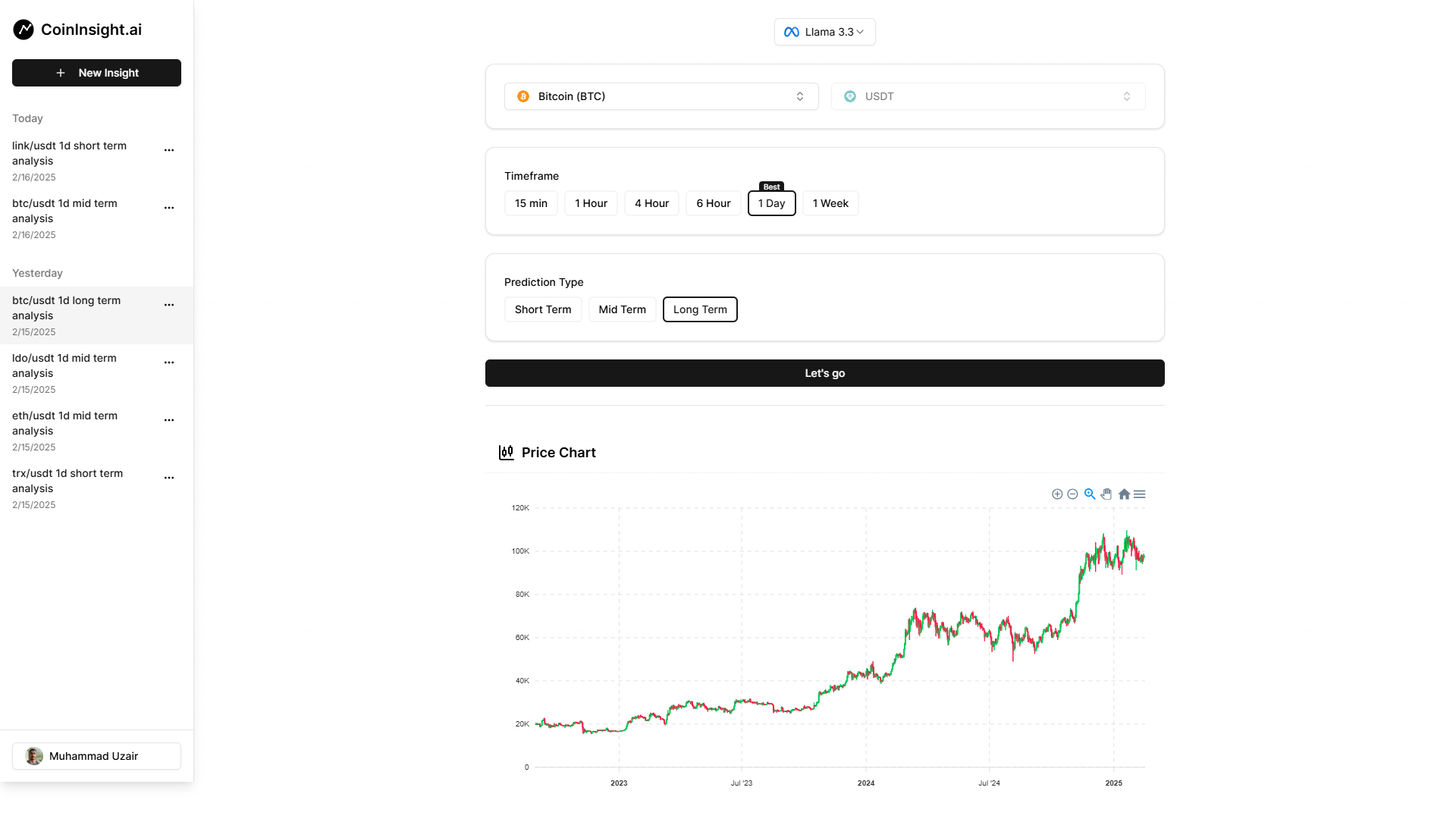Expand the Bitcoin (BTC) coin selector
This screenshot has width=1456, height=819.
pos(661,96)
